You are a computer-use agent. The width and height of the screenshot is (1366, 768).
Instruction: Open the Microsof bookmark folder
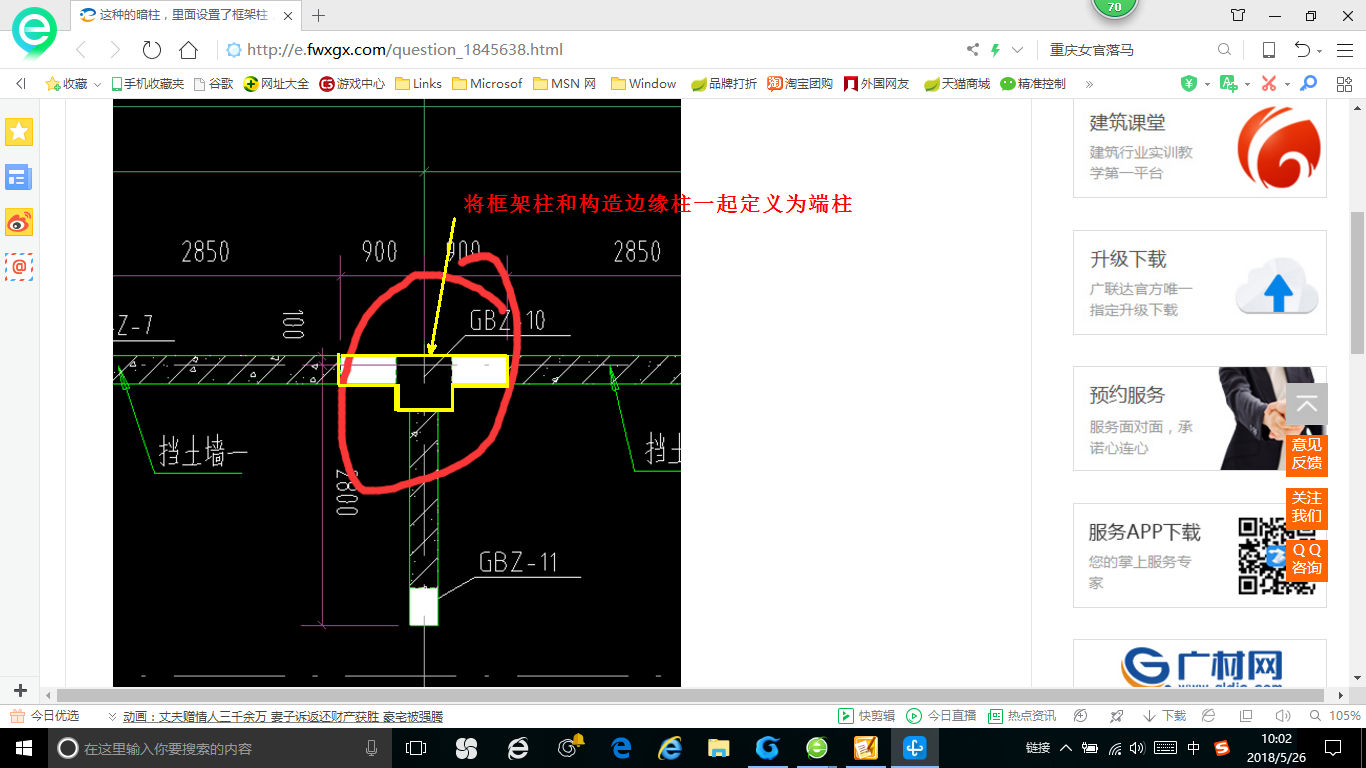pos(487,84)
